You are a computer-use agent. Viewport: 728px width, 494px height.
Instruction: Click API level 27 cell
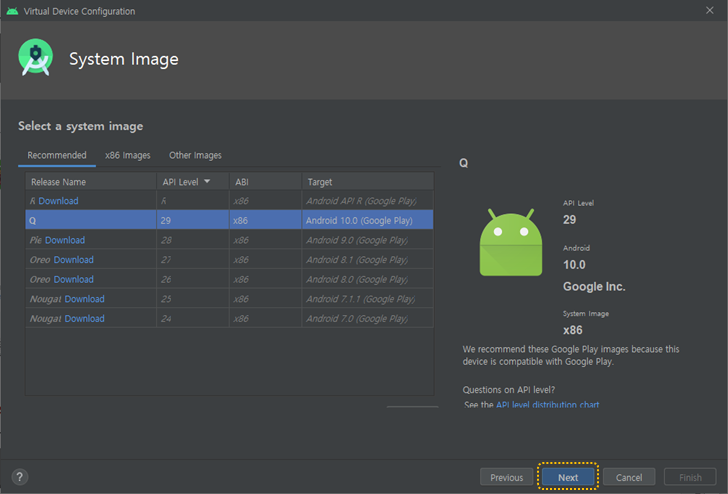pos(193,260)
